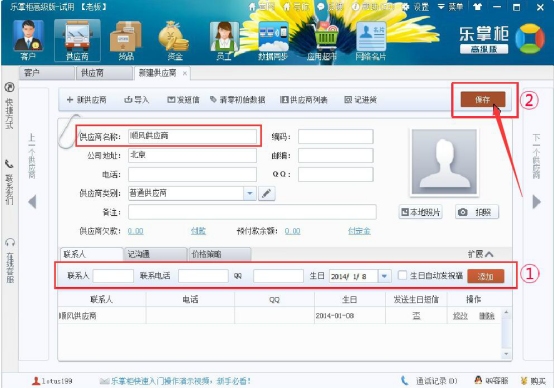Click the 购买 icon in status bar

524,381
